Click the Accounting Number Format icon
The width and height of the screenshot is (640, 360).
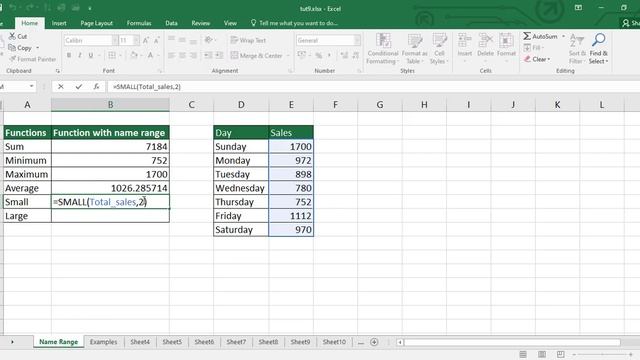(x=302, y=55)
